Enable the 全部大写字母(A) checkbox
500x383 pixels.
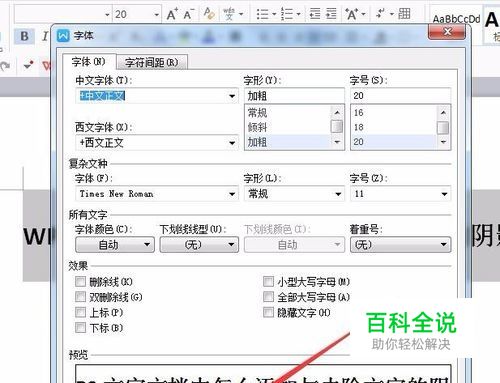point(268,296)
